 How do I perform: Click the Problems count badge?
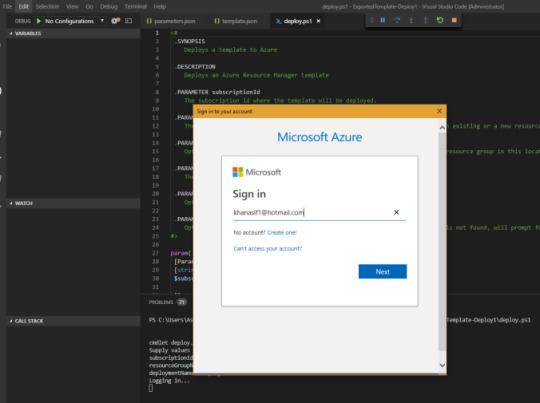pos(181,302)
